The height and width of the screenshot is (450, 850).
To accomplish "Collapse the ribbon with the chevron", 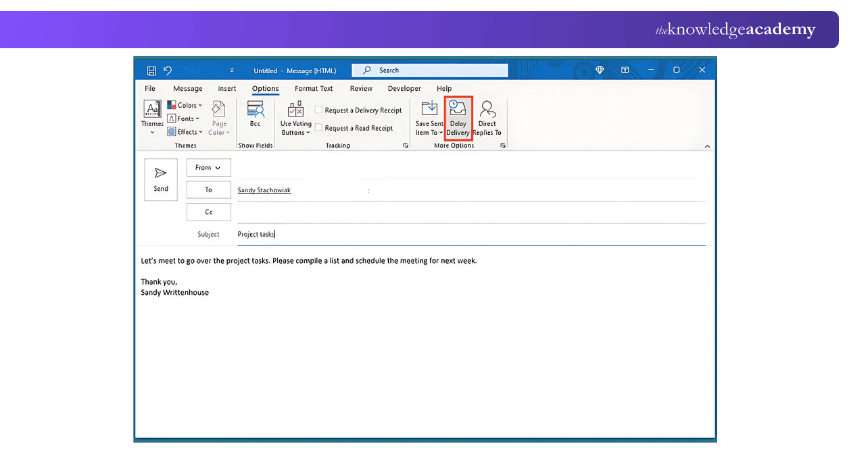I will (707, 146).
